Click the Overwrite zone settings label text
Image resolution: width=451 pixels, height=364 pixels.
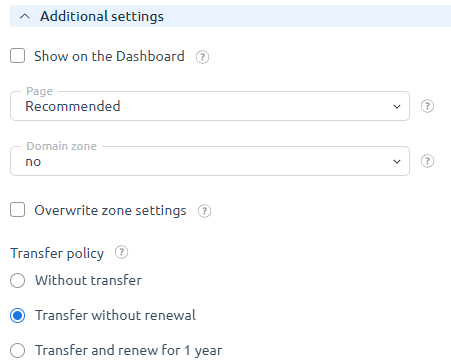click(x=110, y=210)
